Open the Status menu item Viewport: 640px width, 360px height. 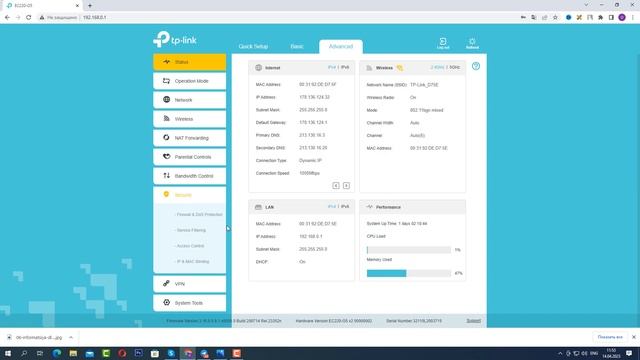pos(189,62)
